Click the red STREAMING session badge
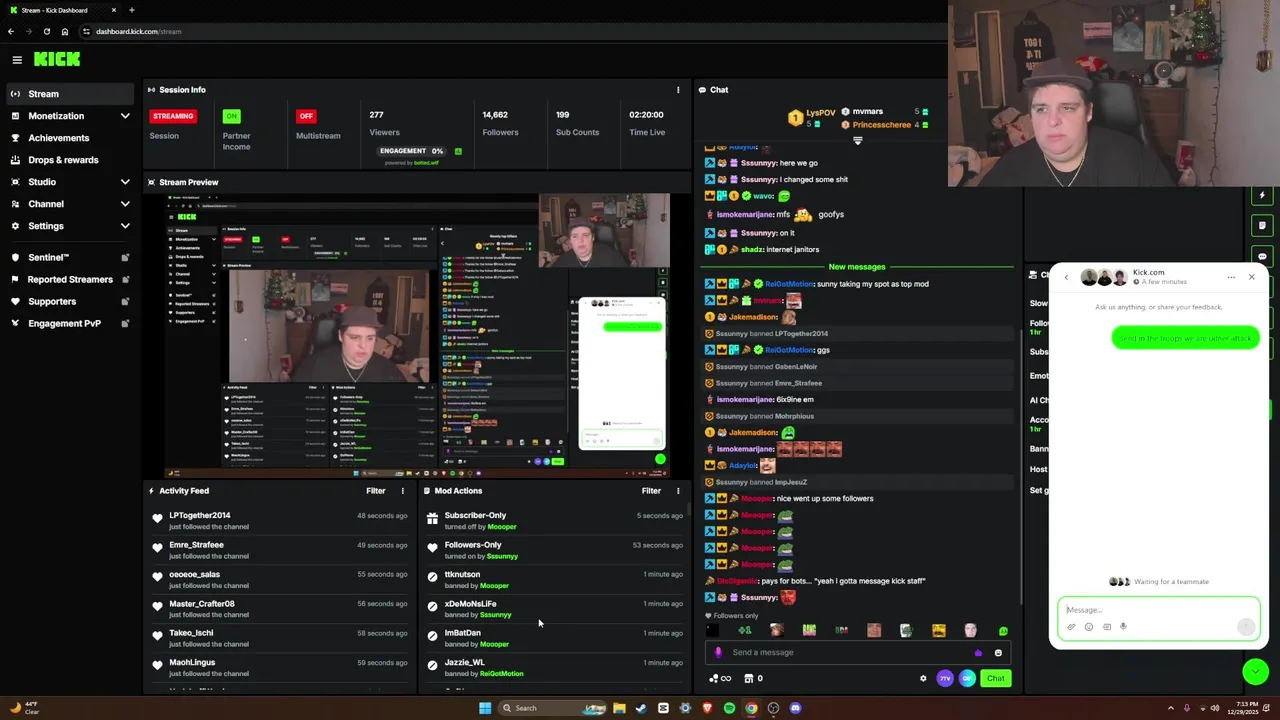This screenshot has height=720, width=1280. pyautogui.click(x=173, y=116)
